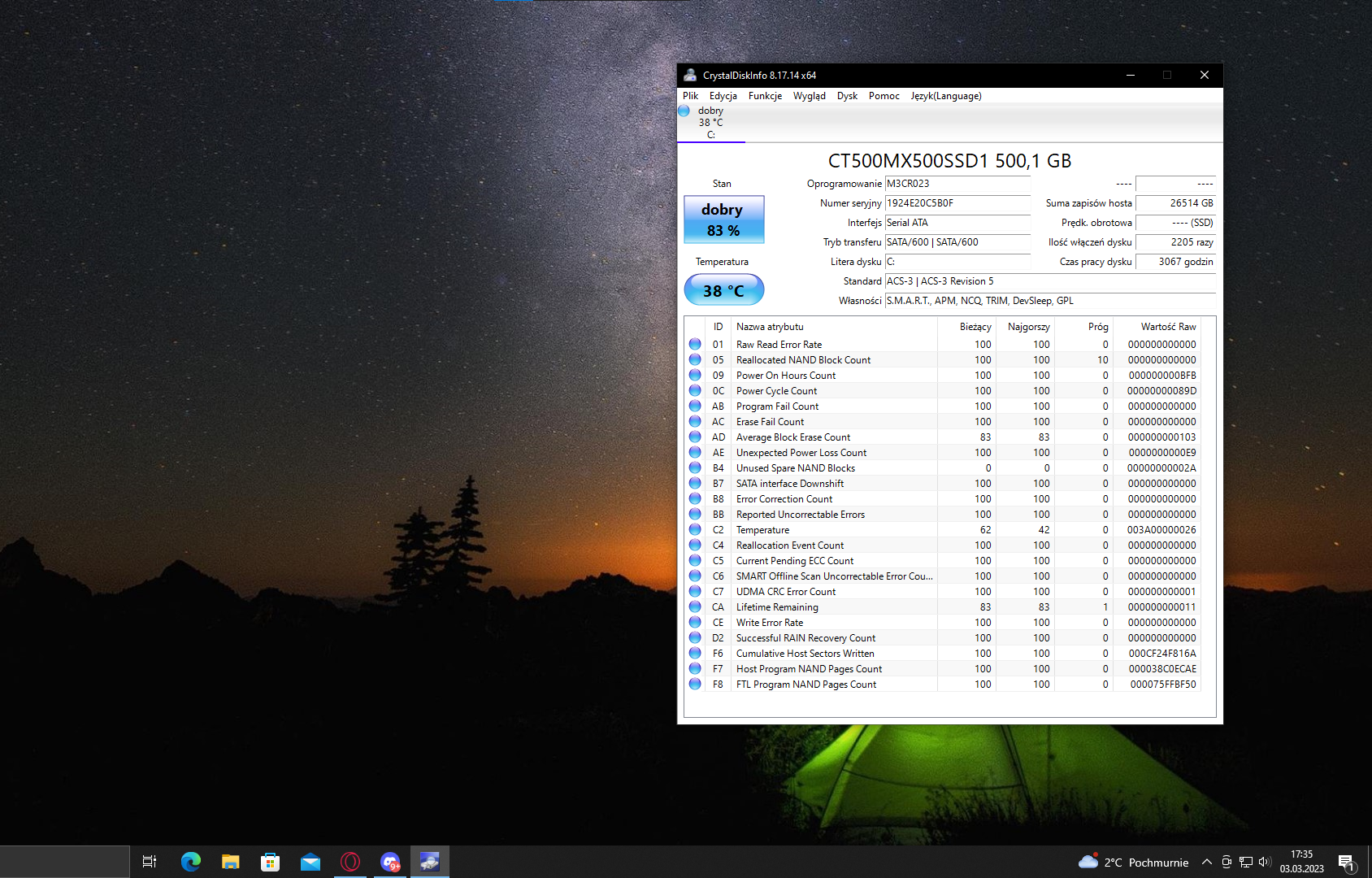Click the status icon of Reported Uncorrectable Errors

(695, 514)
